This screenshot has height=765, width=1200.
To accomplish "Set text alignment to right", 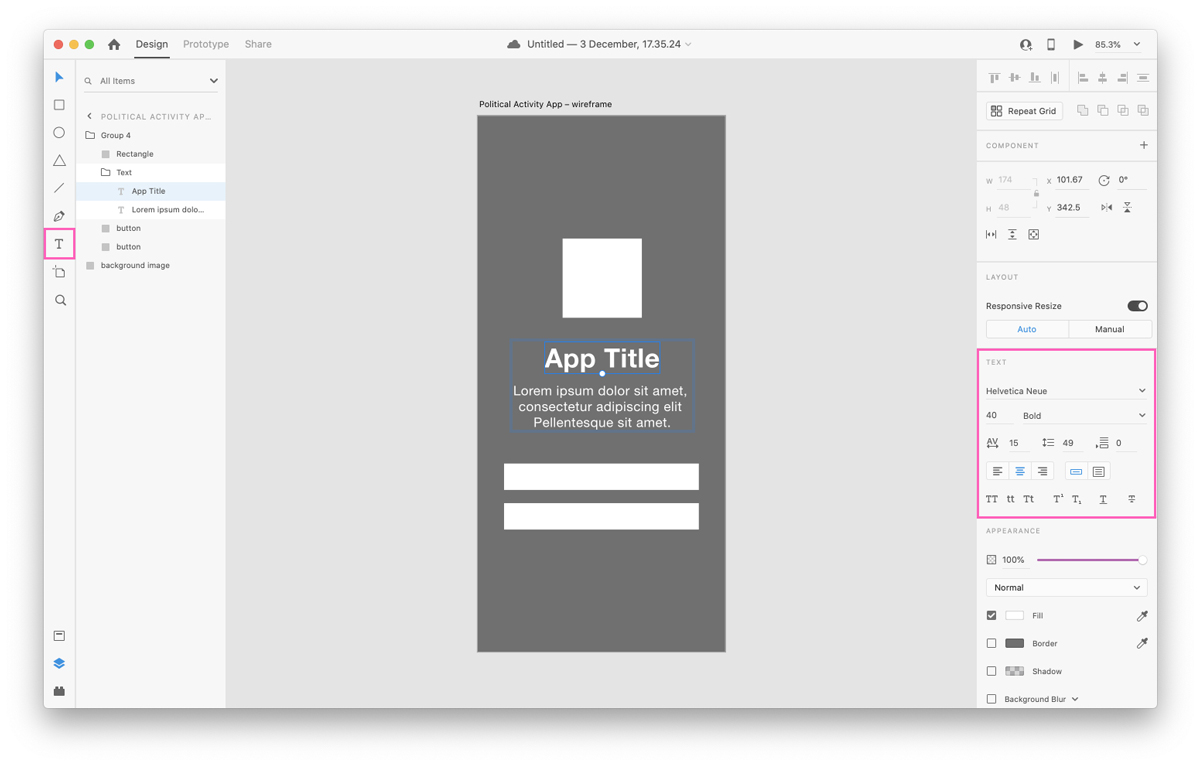I will (1042, 471).
